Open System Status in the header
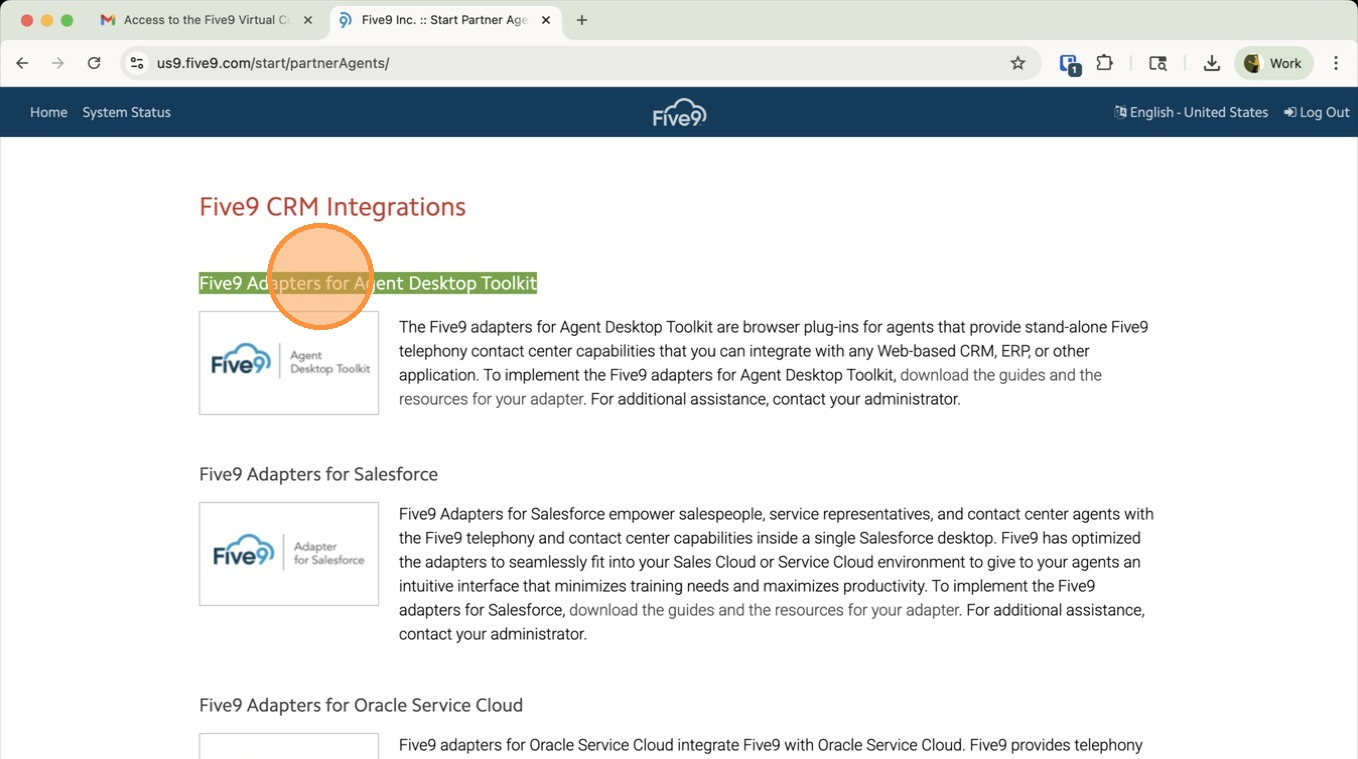The height and width of the screenshot is (759, 1358). pyautogui.click(x=126, y=112)
